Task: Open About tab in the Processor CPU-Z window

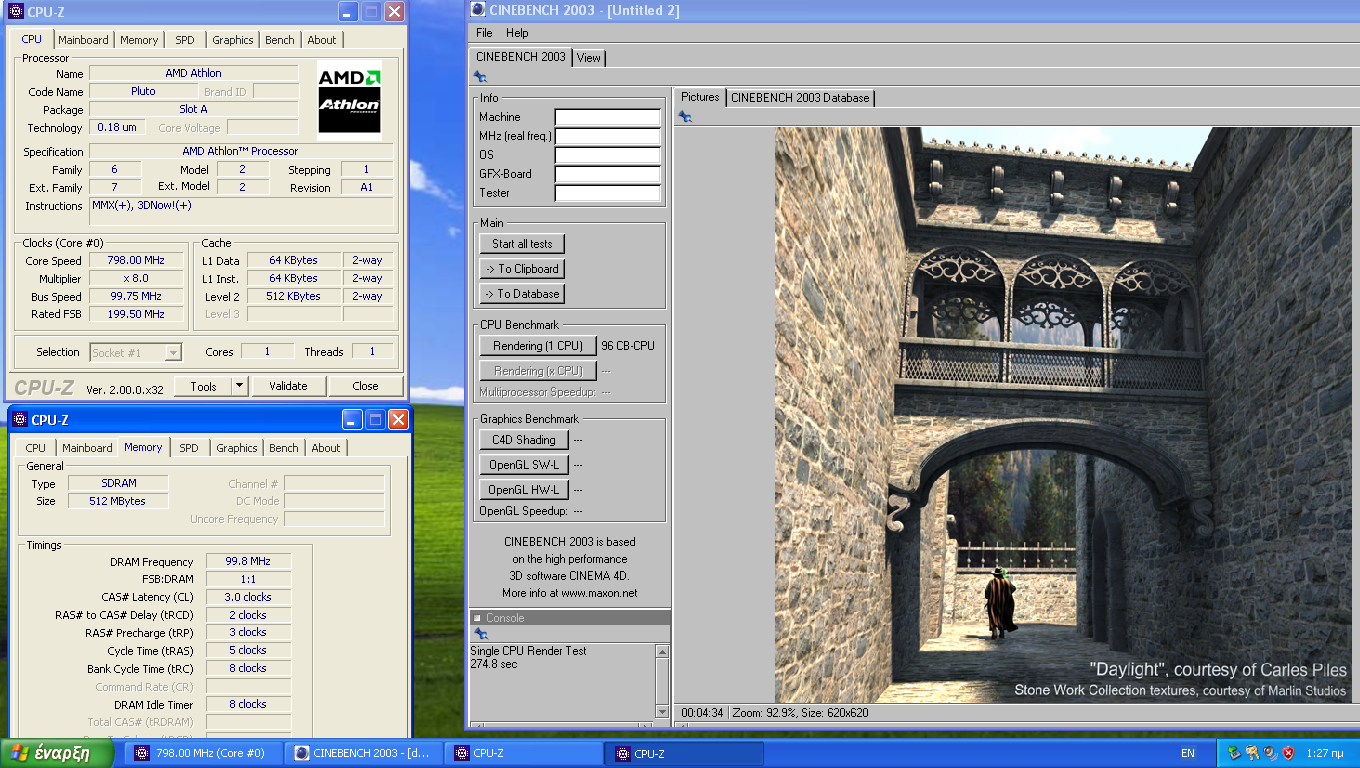Action: click(322, 40)
